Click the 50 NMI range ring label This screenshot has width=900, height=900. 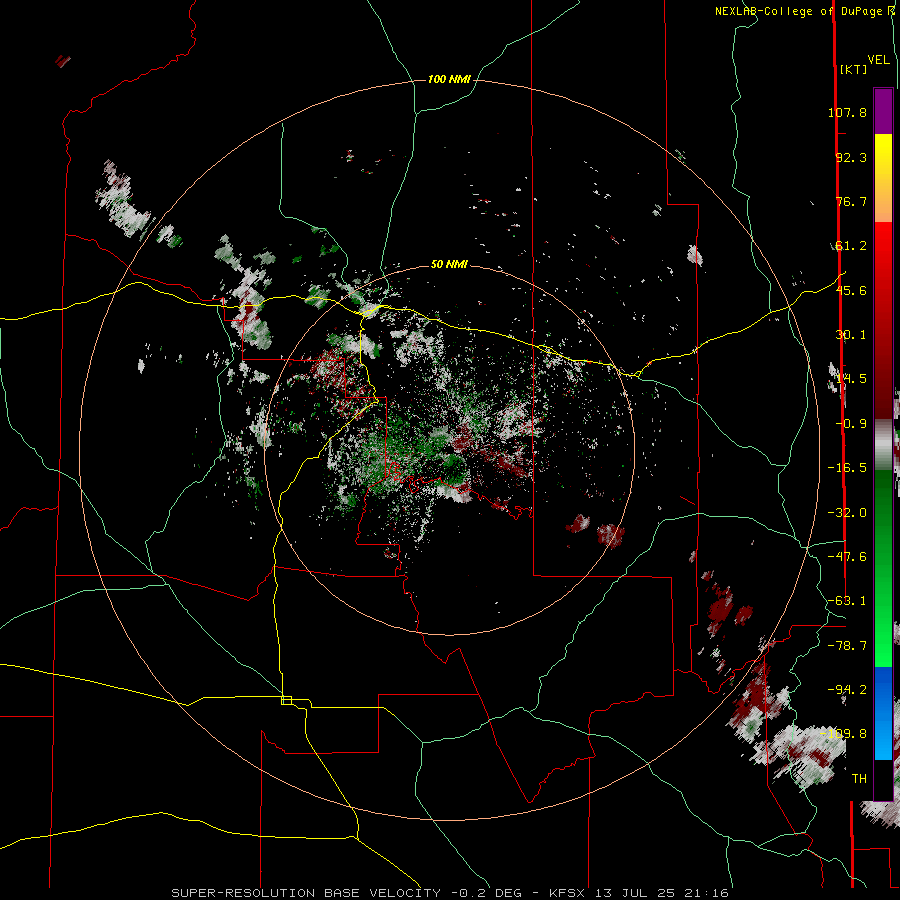click(449, 265)
